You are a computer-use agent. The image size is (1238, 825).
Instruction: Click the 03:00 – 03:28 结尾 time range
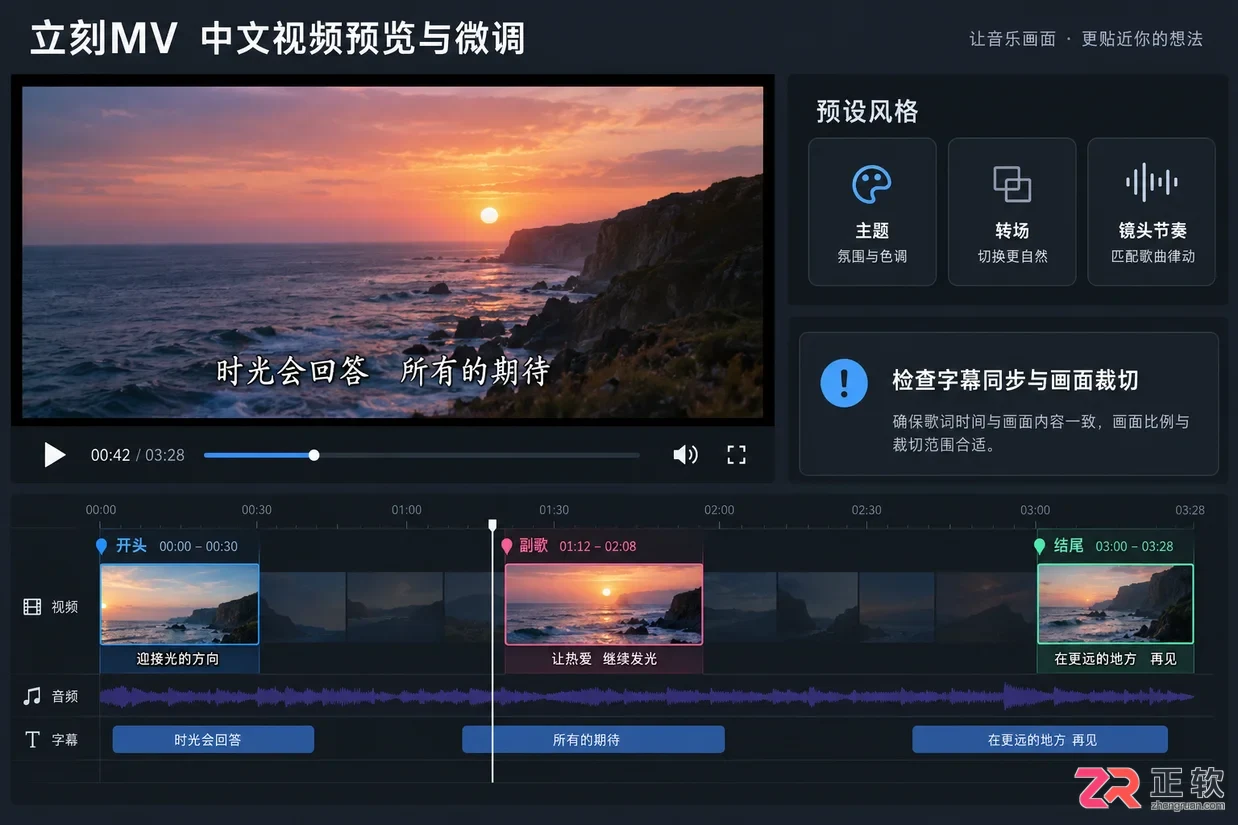click(x=1135, y=546)
